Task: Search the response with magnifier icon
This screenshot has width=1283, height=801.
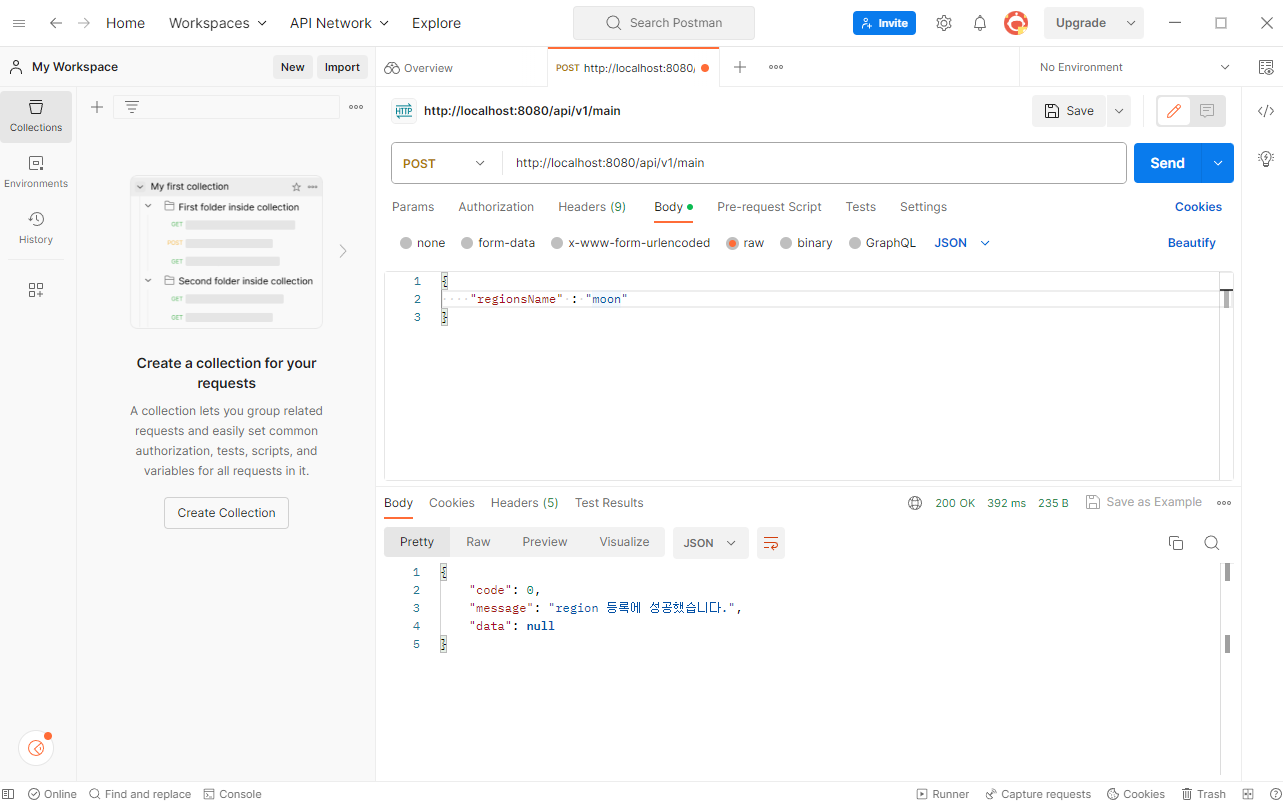Action: coord(1212,543)
